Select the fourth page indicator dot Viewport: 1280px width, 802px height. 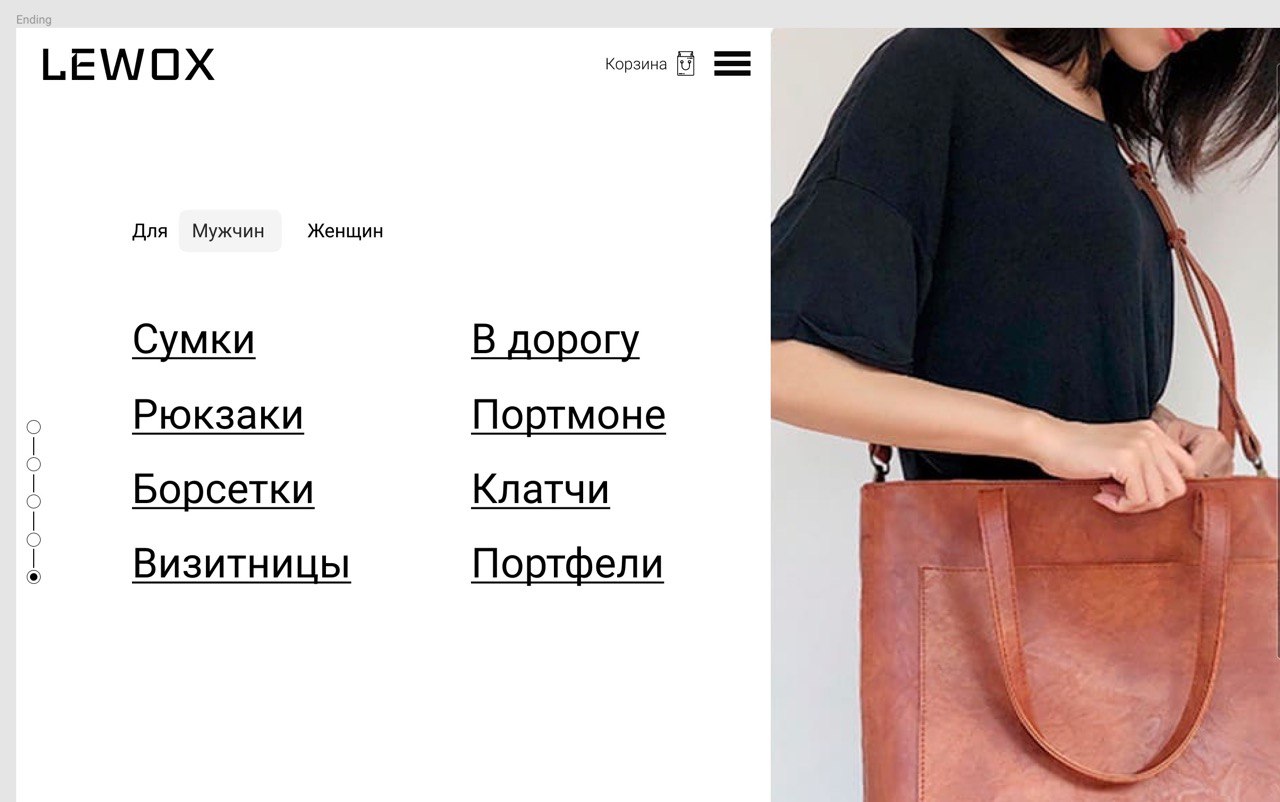(x=34, y=539)
